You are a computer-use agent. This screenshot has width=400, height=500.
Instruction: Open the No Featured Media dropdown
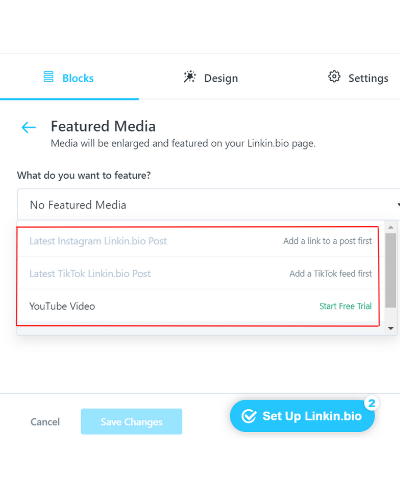[x=209, y=205]
